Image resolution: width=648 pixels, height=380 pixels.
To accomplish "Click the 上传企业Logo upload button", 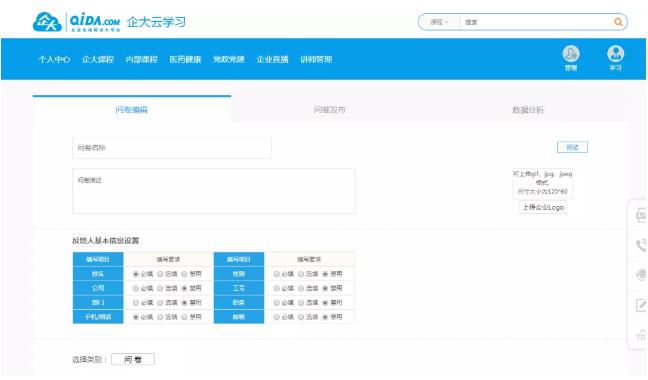I will (543, 207).
